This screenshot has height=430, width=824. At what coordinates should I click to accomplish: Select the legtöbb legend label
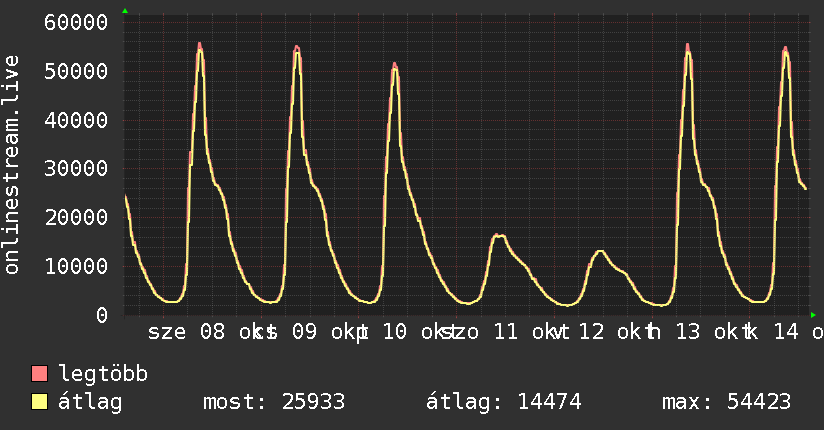103,373
